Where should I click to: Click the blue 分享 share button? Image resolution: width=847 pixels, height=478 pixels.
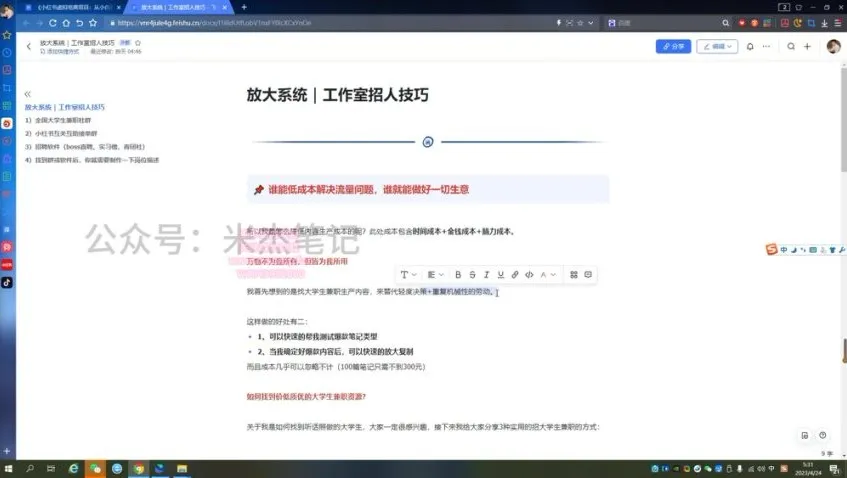point(673,46)
